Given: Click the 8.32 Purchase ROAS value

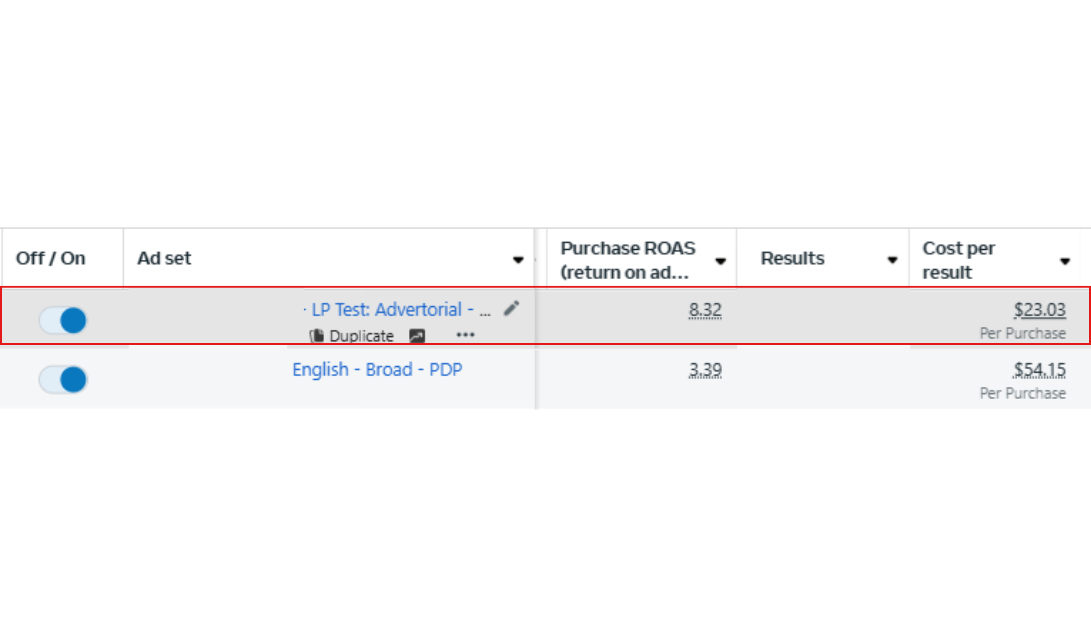Looking at the screenshot, I should [705, 310].
